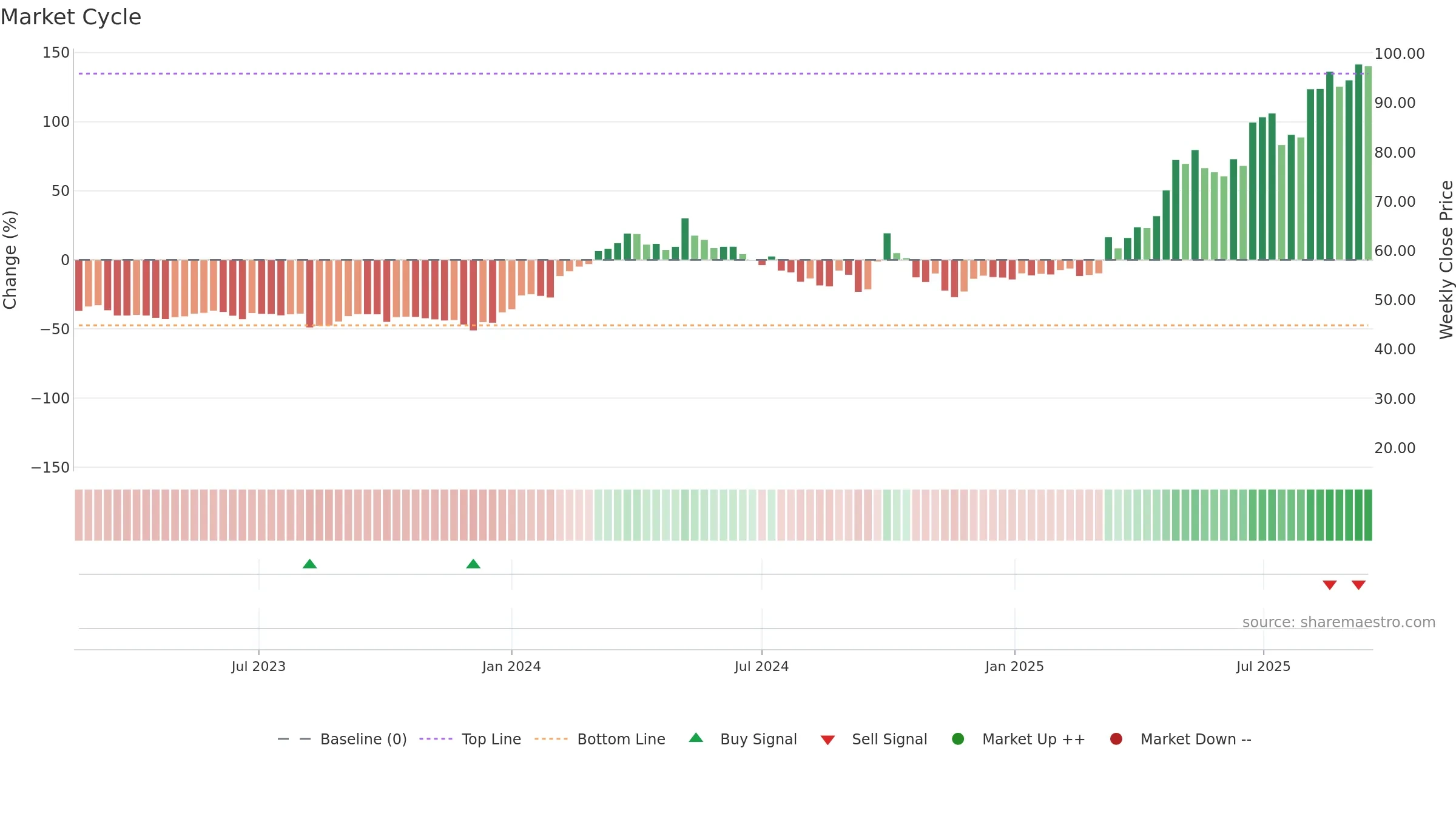Toggle the Top Line legend entry
The image size is (1456, 819).
tap(470, 739)
